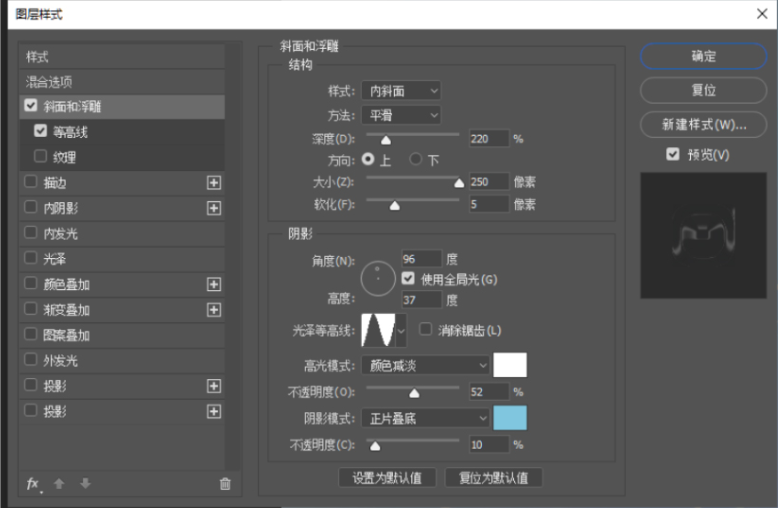Click the 软化 value field showing 5

[489, 204]
